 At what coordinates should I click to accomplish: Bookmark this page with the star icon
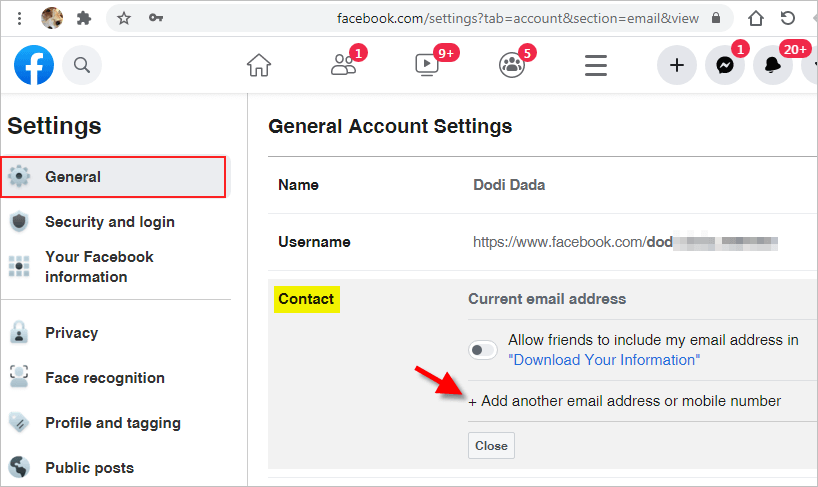click(x=124, y=19)
